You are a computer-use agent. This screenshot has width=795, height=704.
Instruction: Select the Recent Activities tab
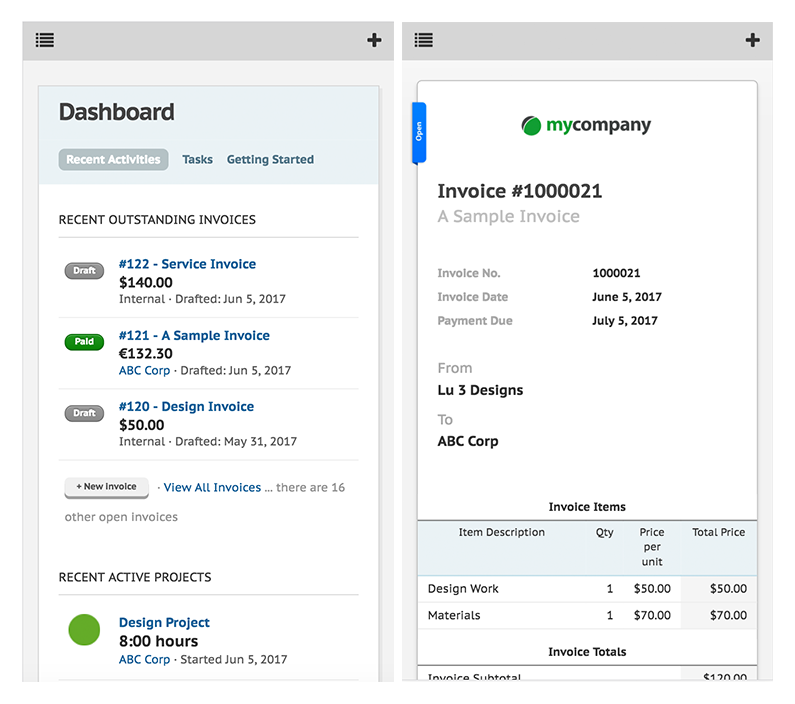[x=113, y=160]
